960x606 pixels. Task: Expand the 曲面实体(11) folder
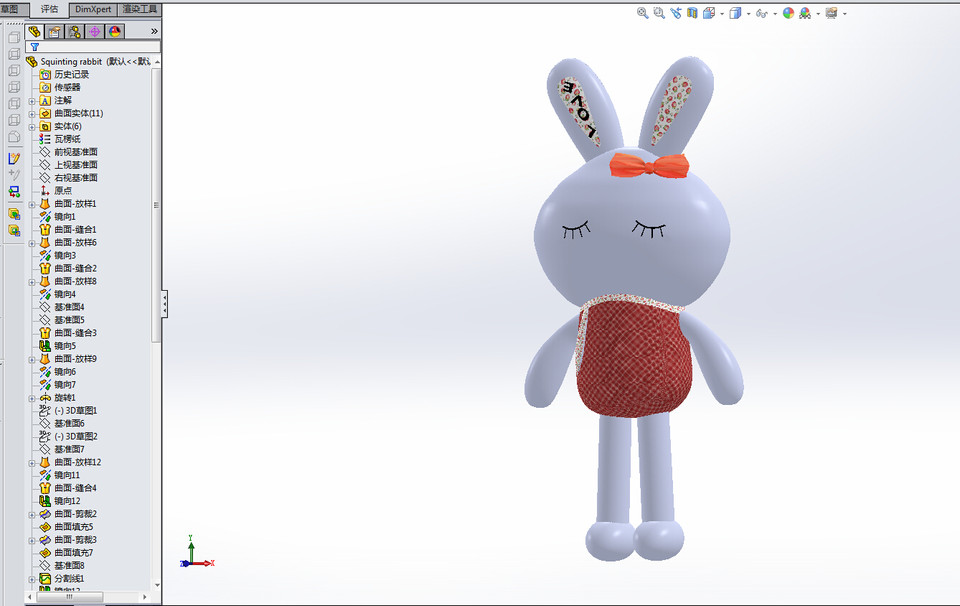tap(31, 113)
